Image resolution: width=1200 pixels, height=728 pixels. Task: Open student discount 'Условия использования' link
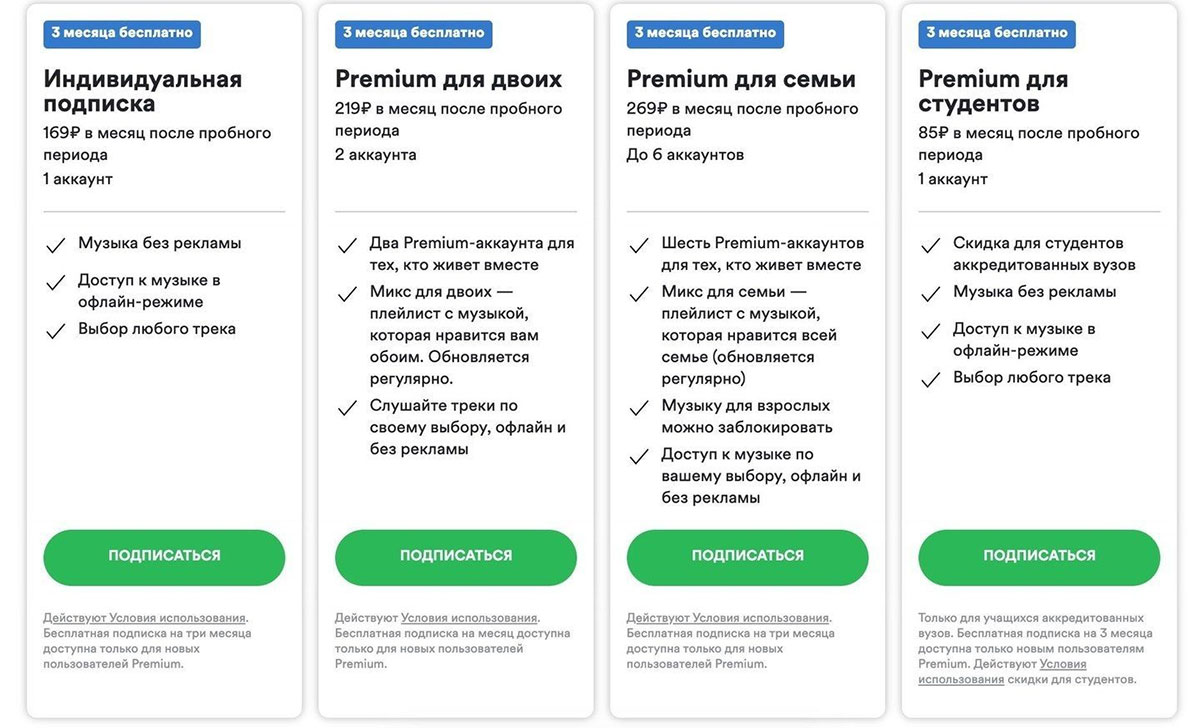(1062, 664)
